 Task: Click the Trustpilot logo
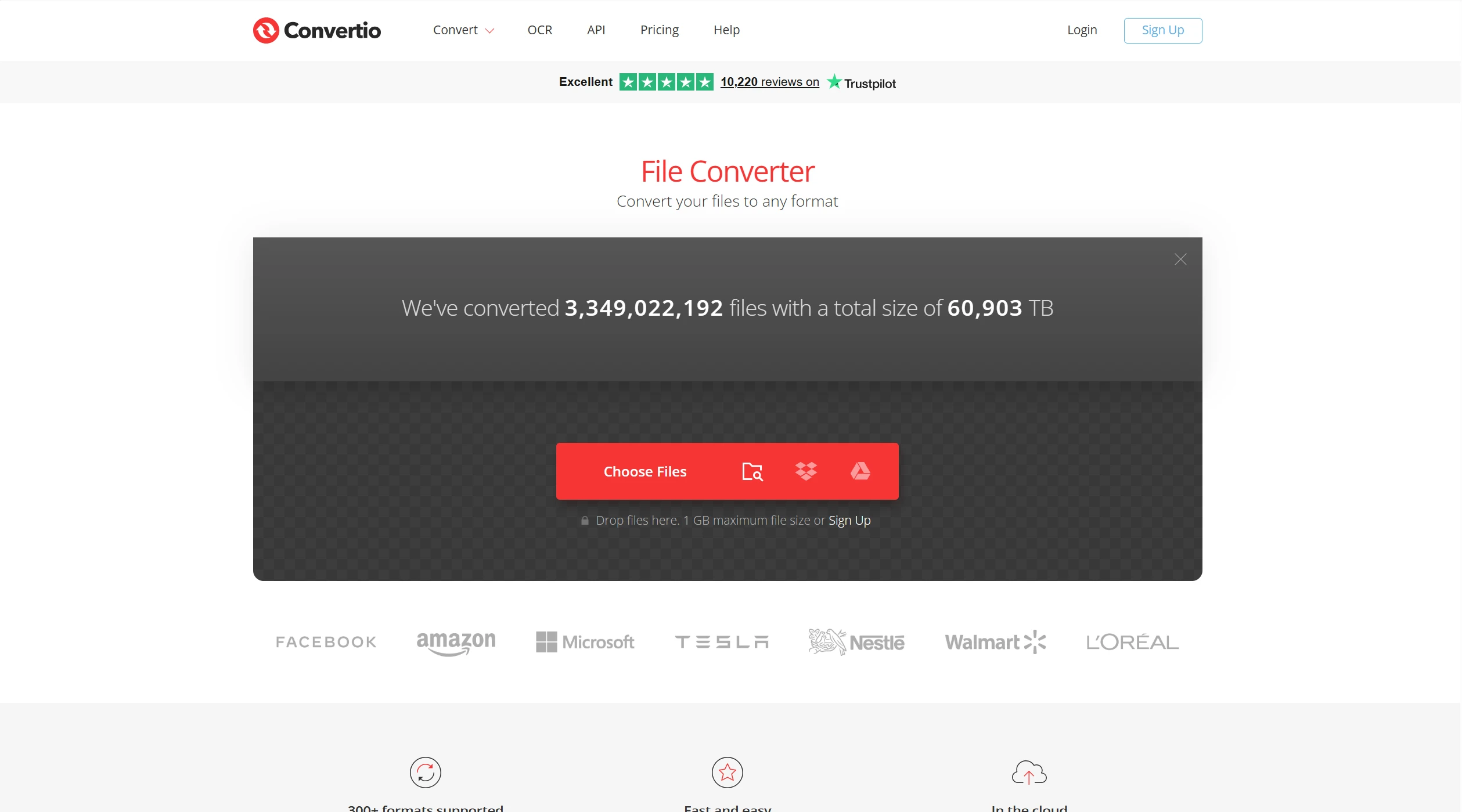(x=862, y=82)
